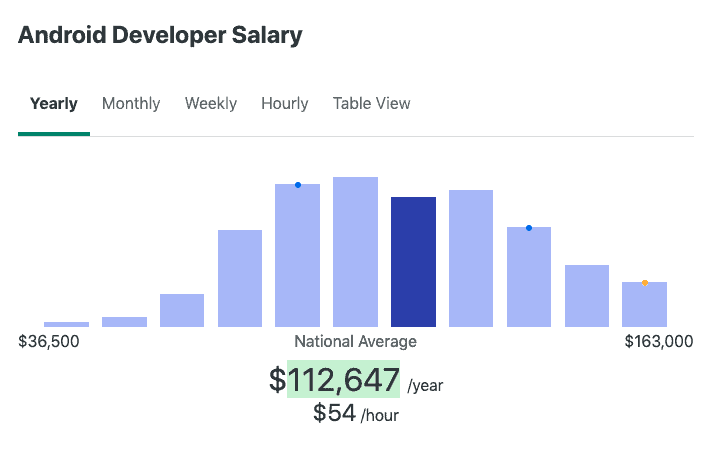The width and height of the screenshot is (715, 457).
Task: Switch to Table View
Action: tap(372, 104)
